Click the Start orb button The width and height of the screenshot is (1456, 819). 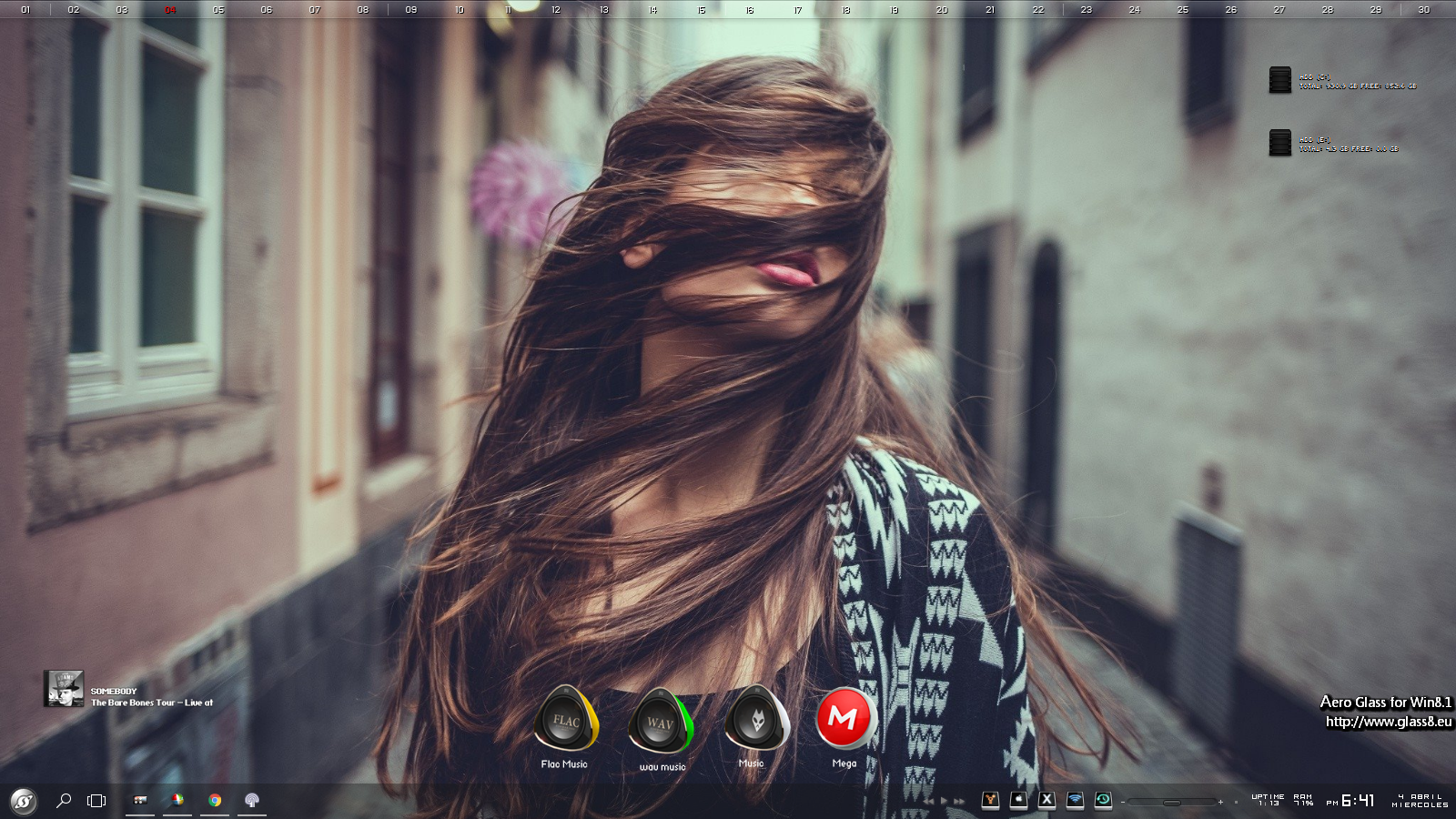pyautogui.click(x=23, y=801)
